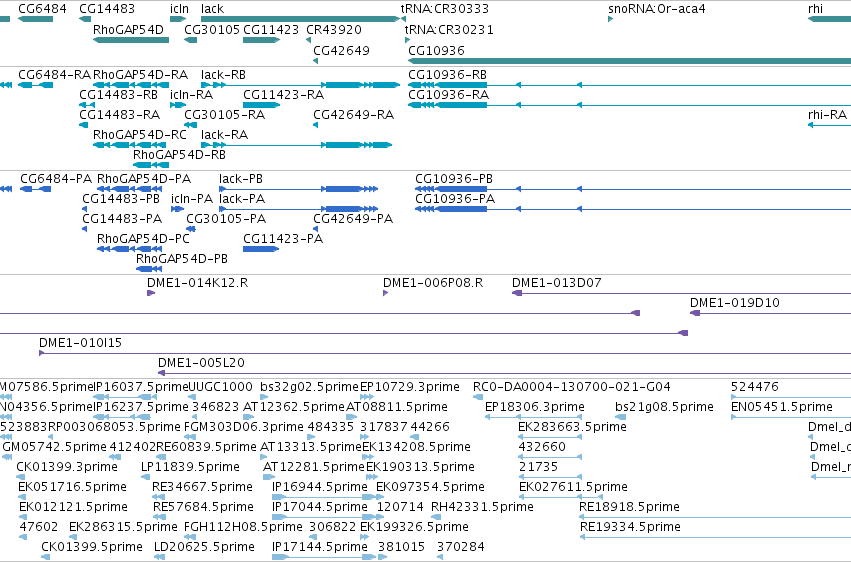This screenshot has height=562, width=851.
Task: Click transcript CG10936-RB label
Action: (x=448, y=74)
